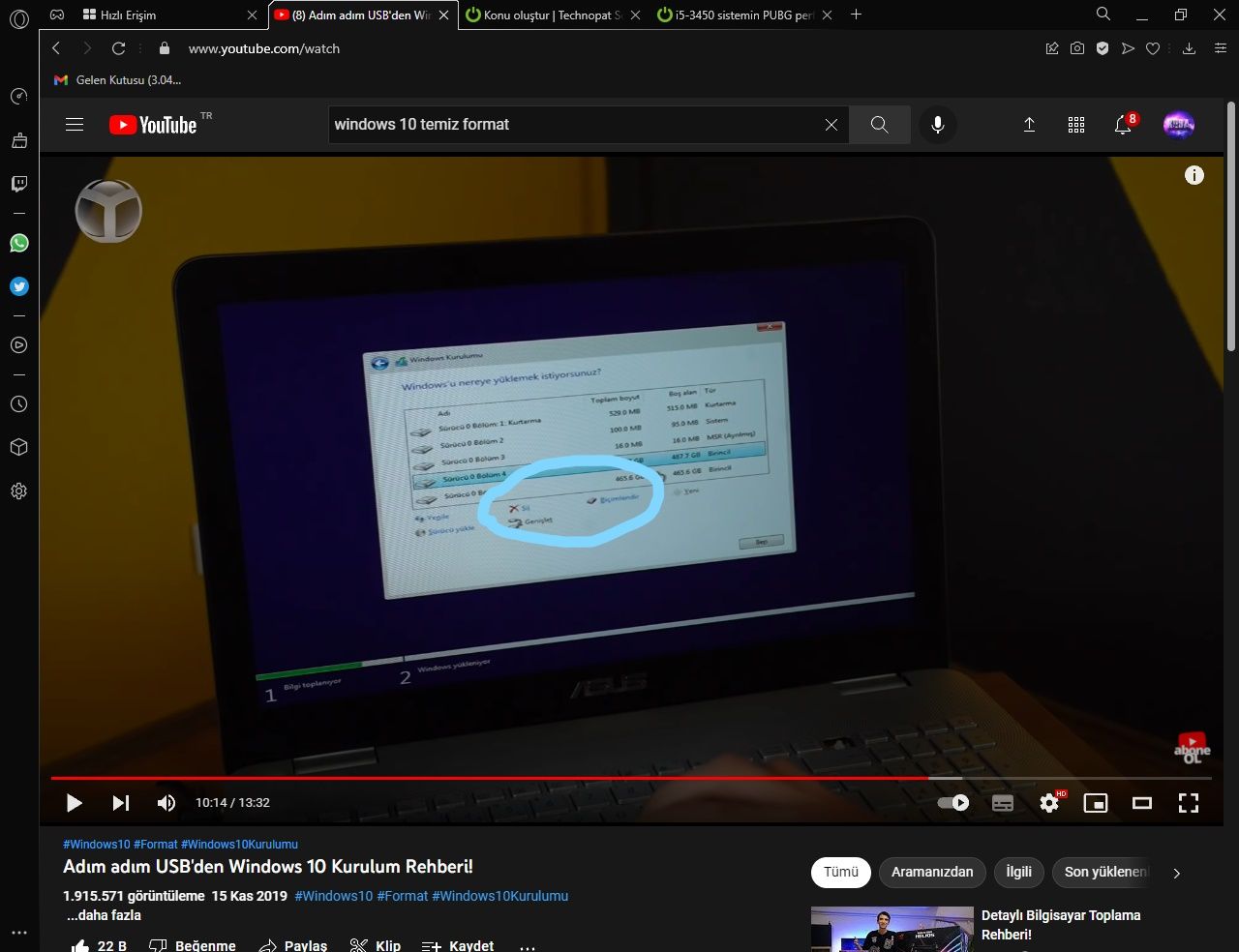Screen dimensions: 1239x952
Task: Open Twitch in the Opera sidebar
Action: click(x=19, y=184)
